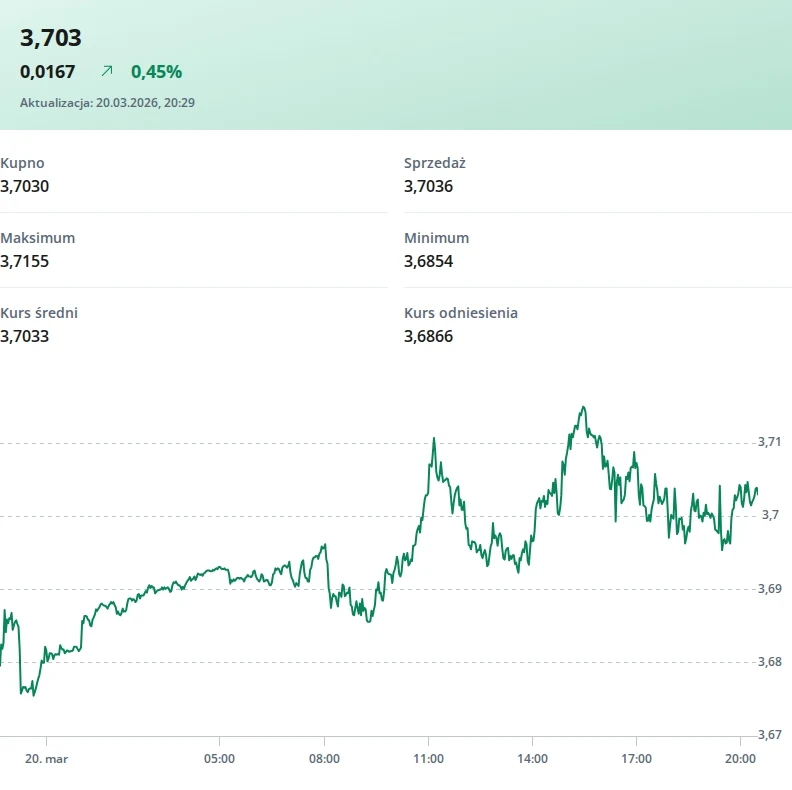The image size is (792, 790).
Task: Click the main rate value 3,703
Action: [51, 38]
